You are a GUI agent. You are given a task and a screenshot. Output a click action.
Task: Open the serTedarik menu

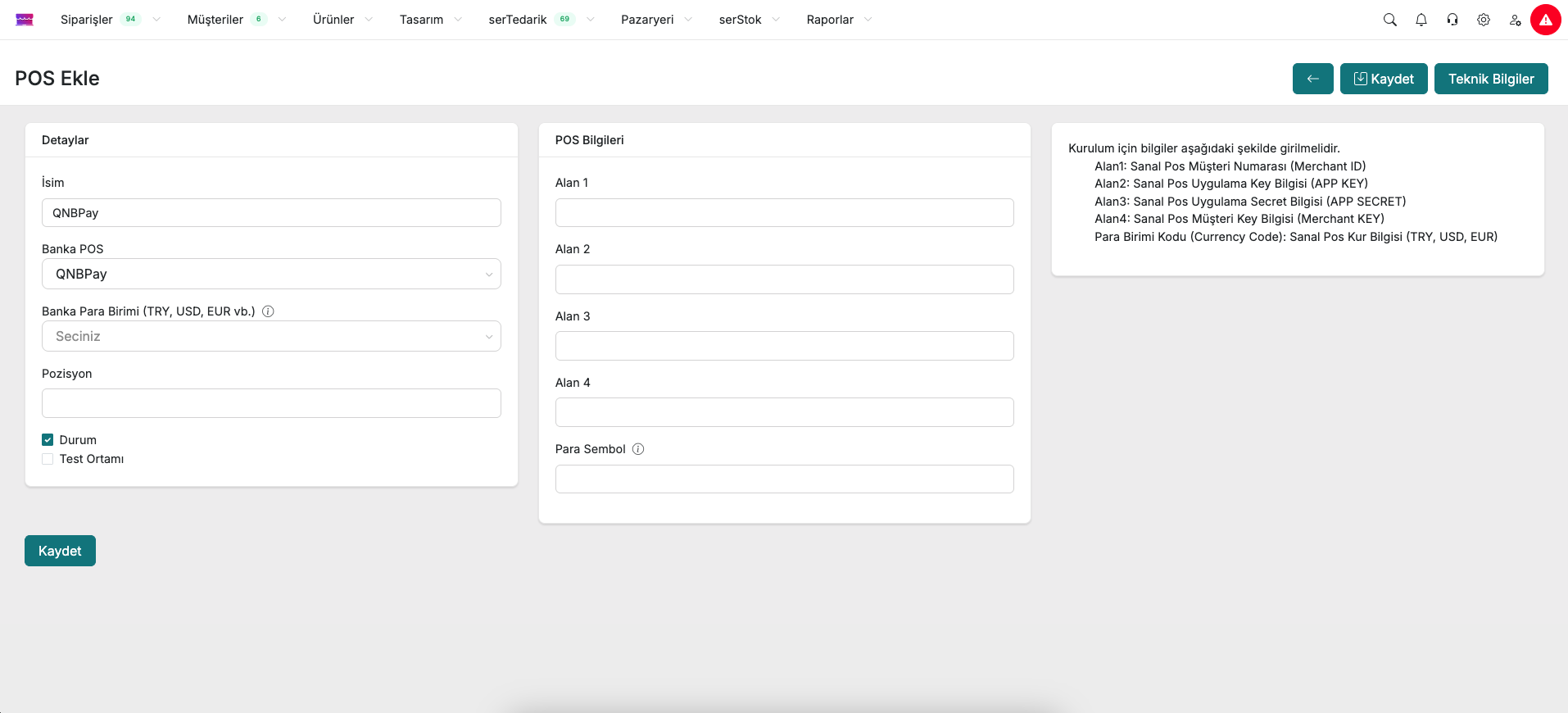click(518, 20)
